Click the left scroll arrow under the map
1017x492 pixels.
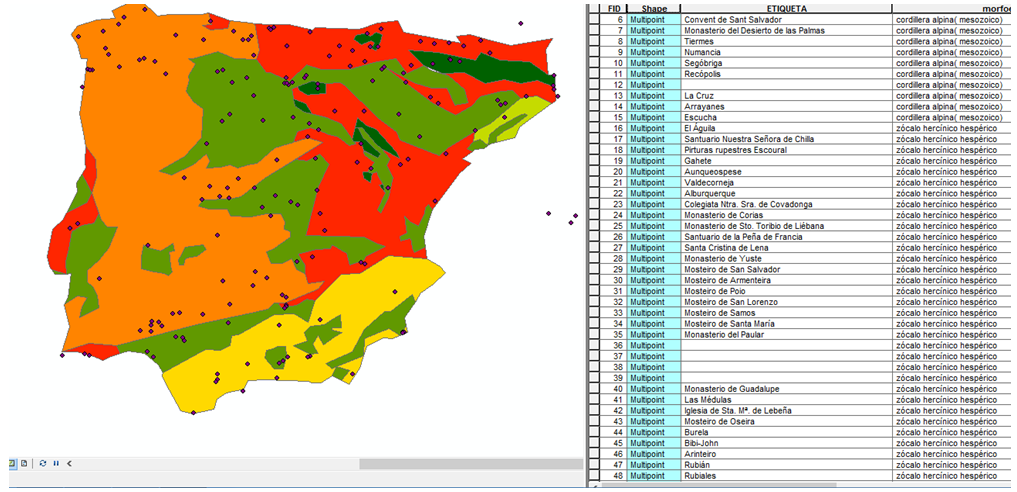pos(69,464)
